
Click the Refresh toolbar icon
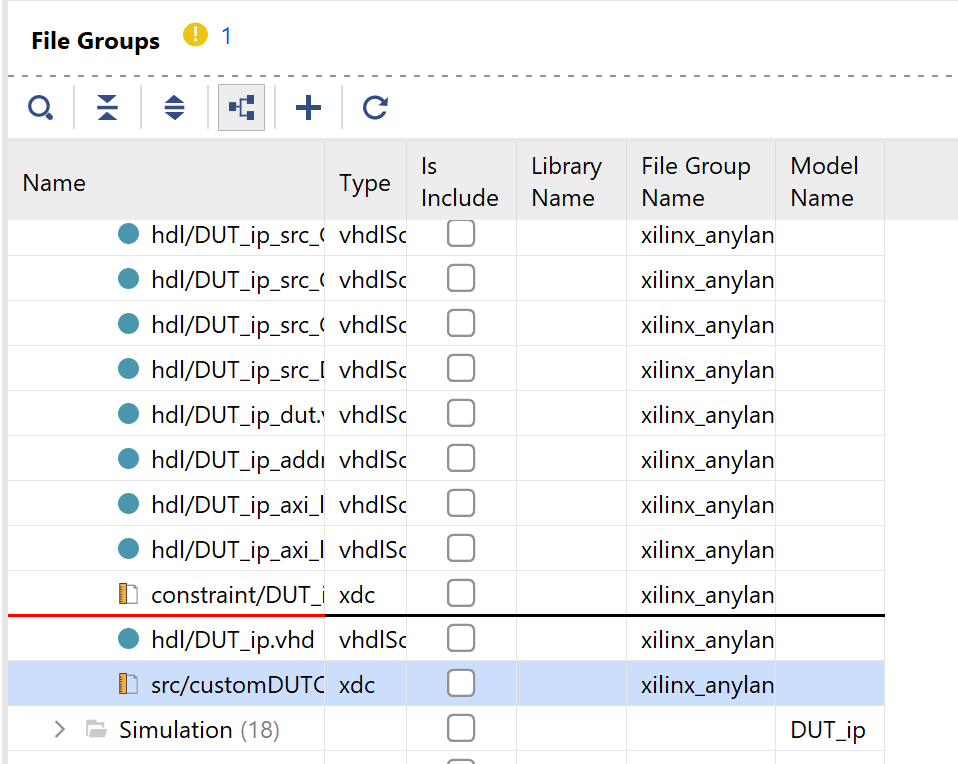(x=375, y=108)
